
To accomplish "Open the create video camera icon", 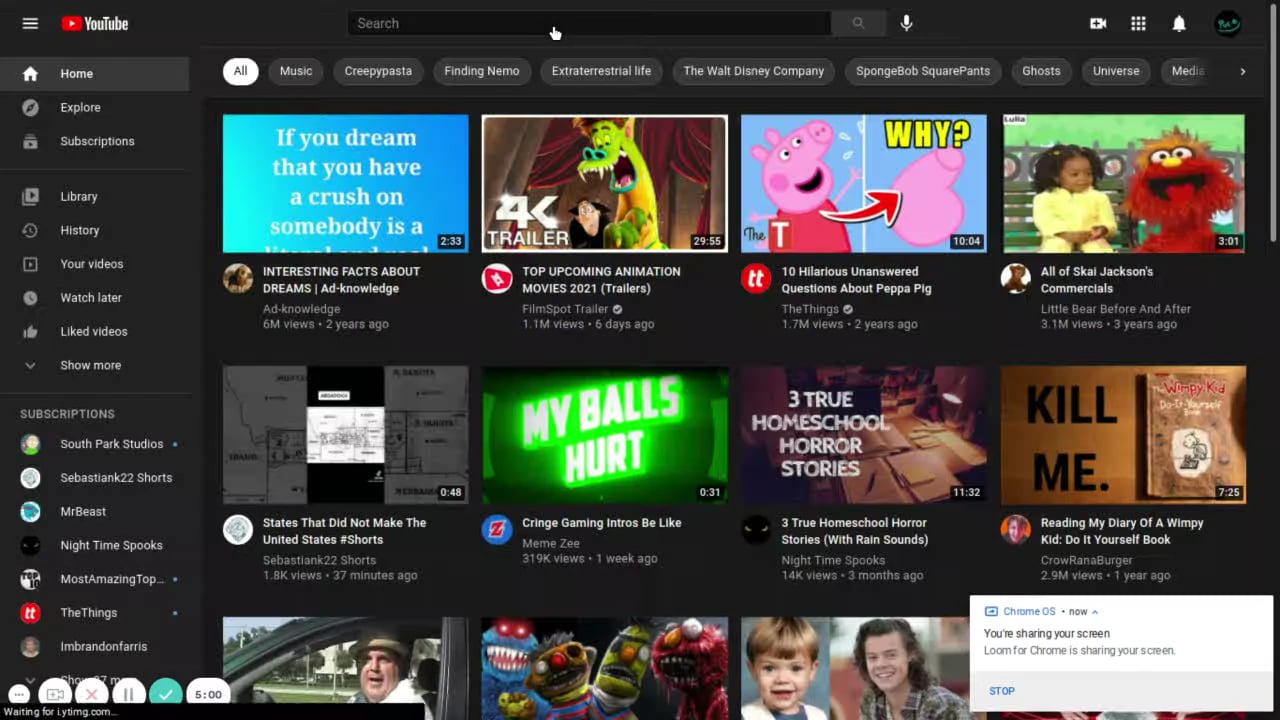I will 1098,23.
